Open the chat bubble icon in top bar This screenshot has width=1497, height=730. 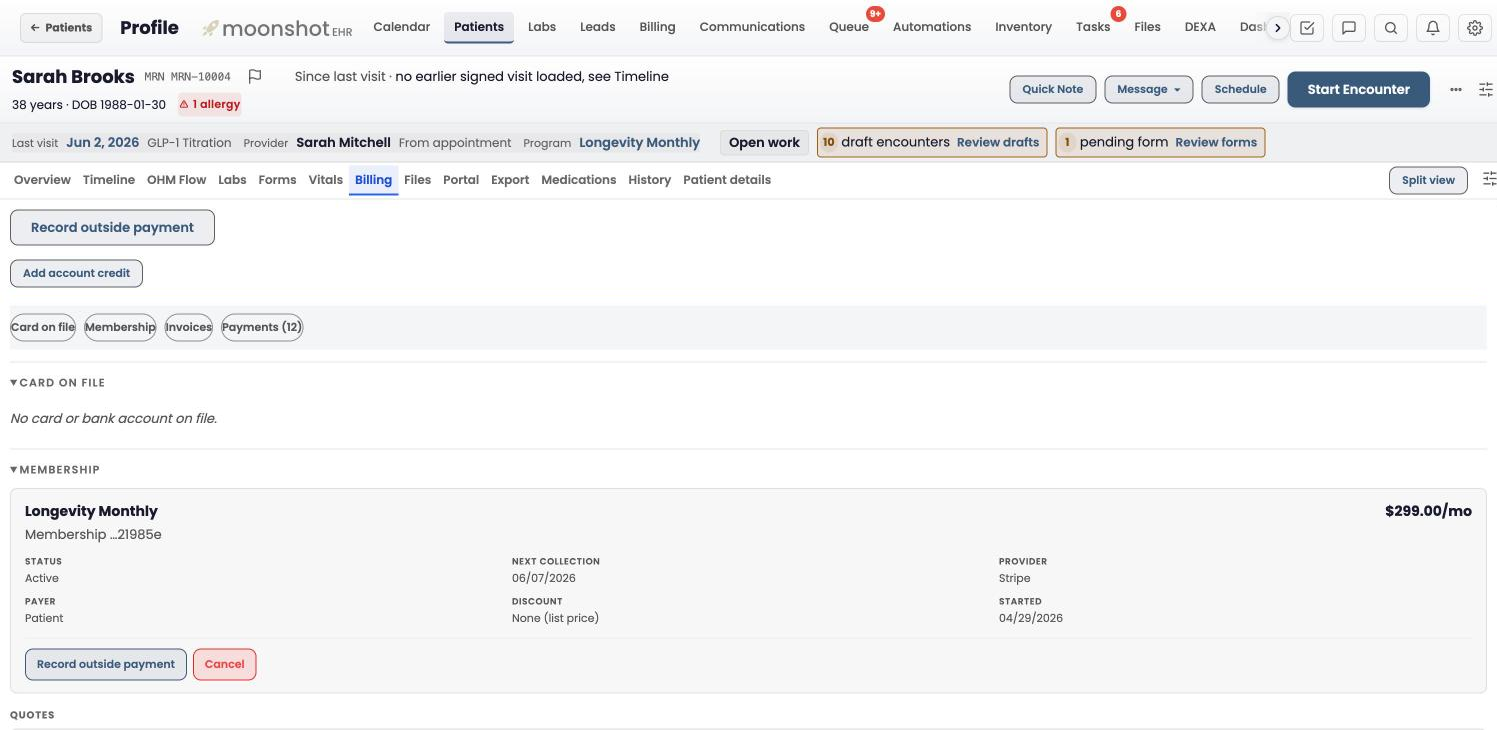1349,28
